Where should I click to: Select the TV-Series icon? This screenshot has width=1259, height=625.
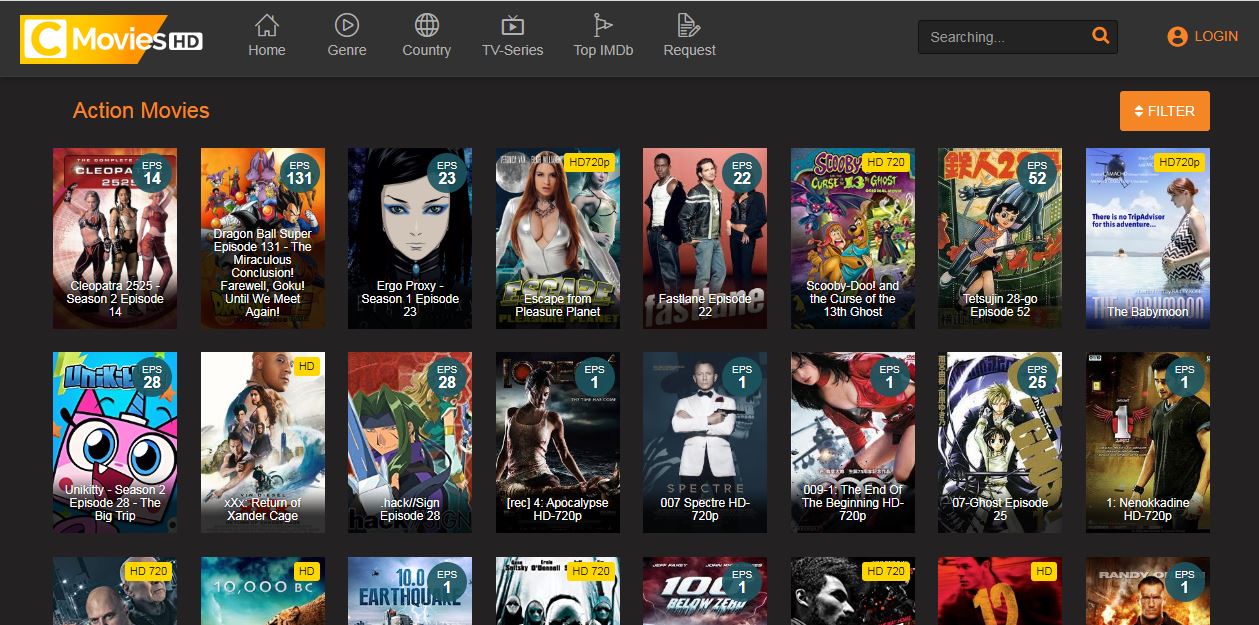coord(512,24)
